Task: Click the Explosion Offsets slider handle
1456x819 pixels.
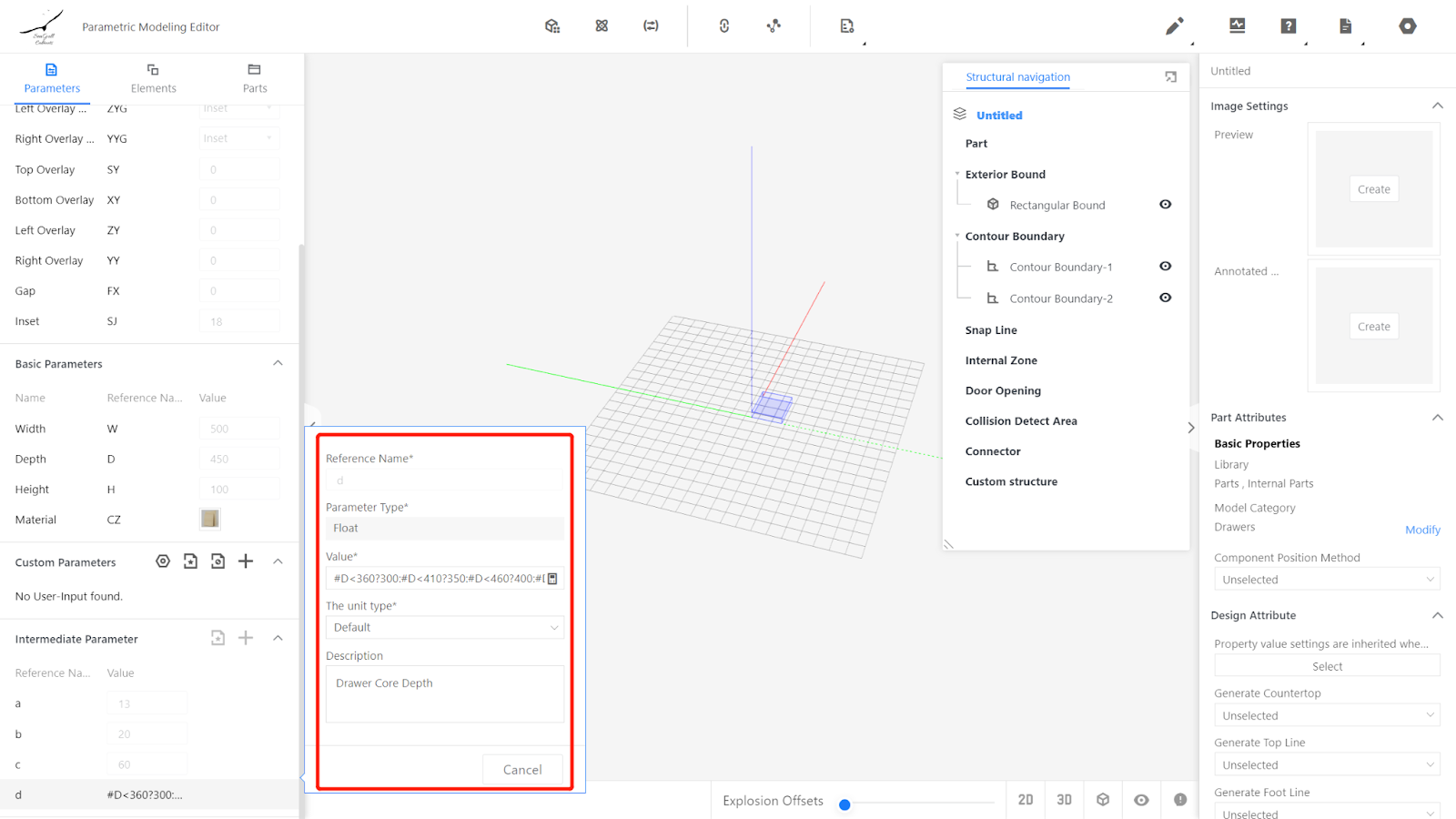Action: click(844, 804)
